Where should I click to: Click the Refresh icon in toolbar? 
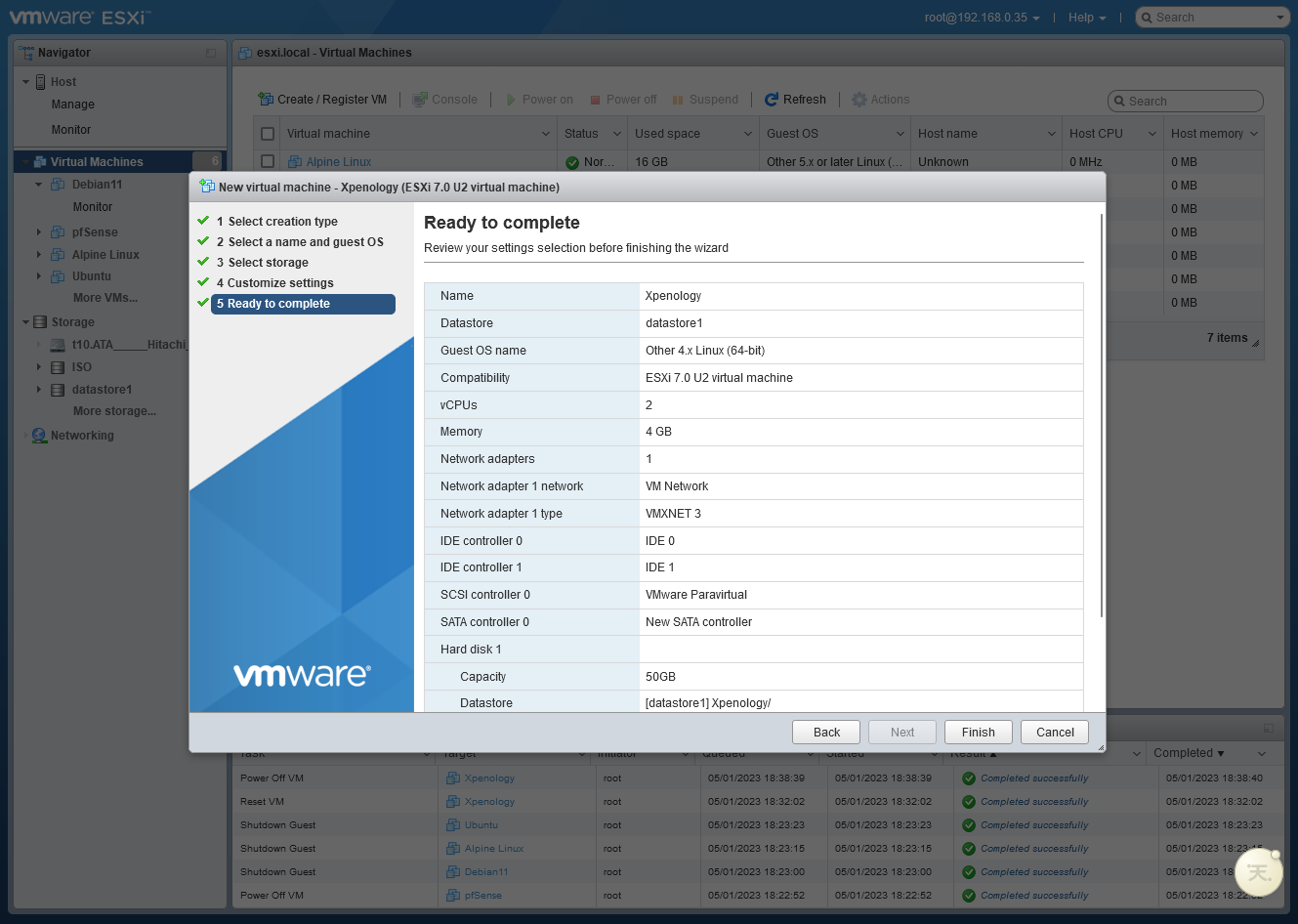(772, 100)
